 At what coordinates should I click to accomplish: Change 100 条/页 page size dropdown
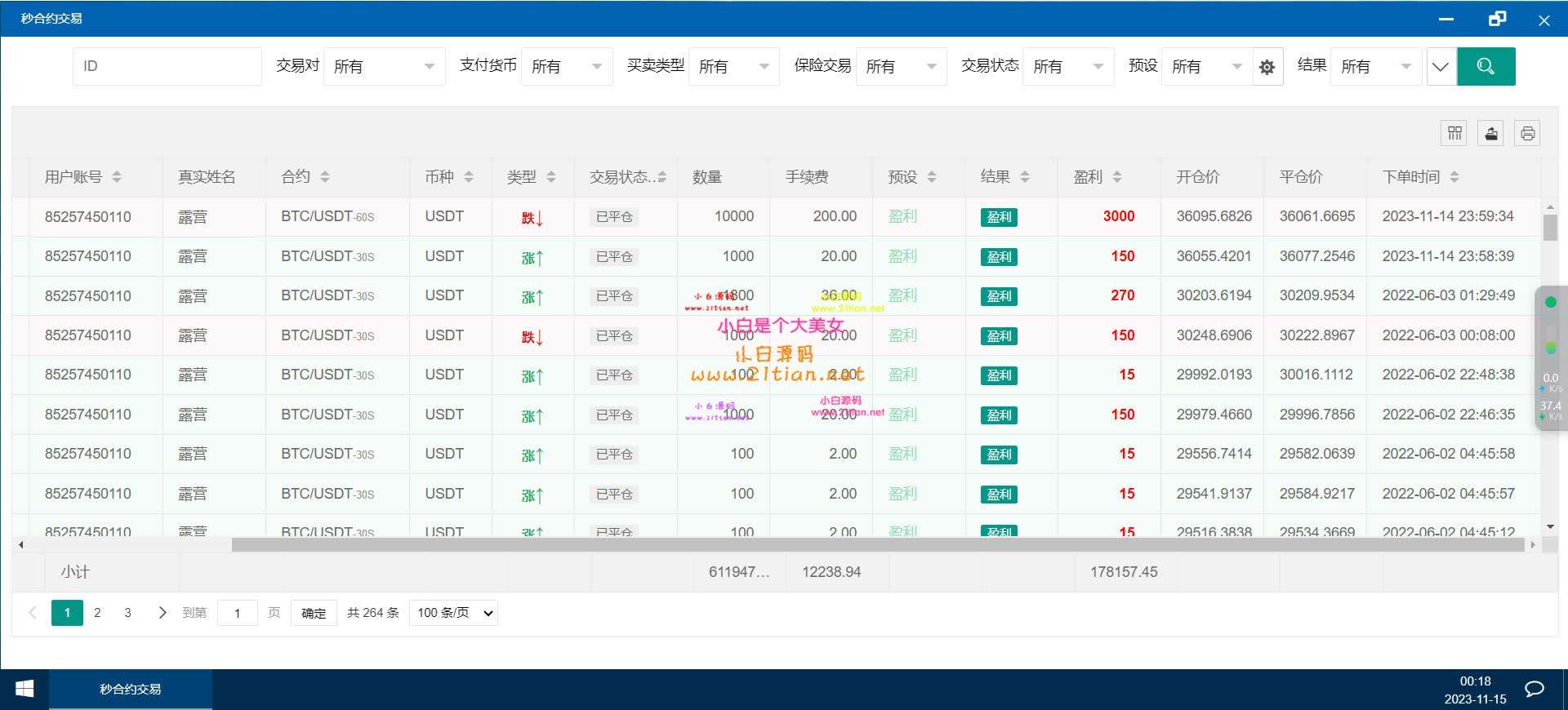tap(454, 613)
